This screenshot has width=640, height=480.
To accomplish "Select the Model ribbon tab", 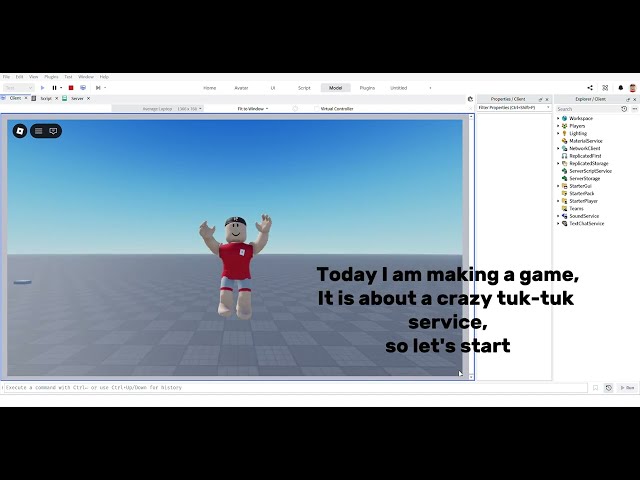I will [336, 88].
